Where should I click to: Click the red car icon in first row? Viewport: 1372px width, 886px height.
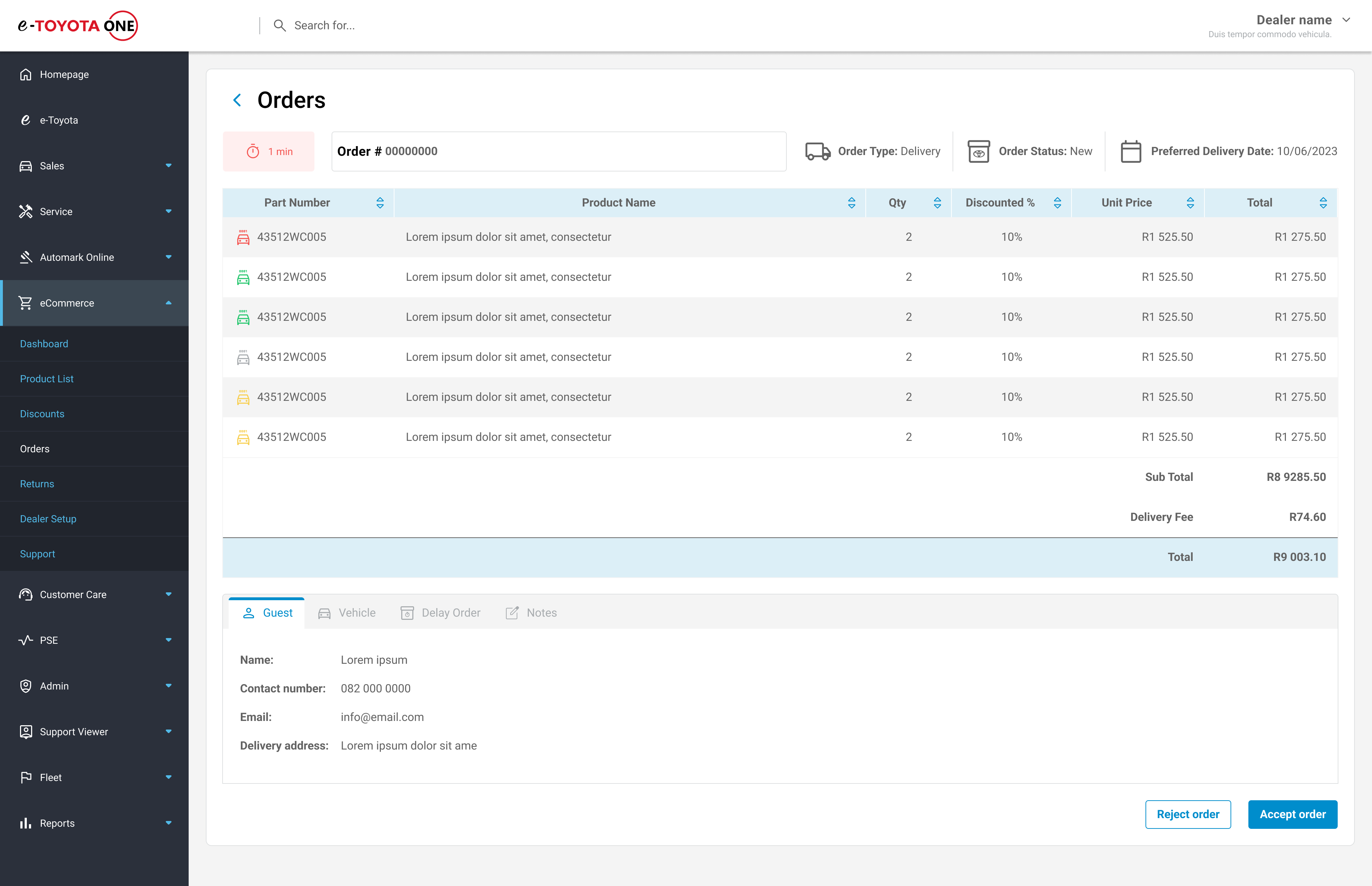243,237
